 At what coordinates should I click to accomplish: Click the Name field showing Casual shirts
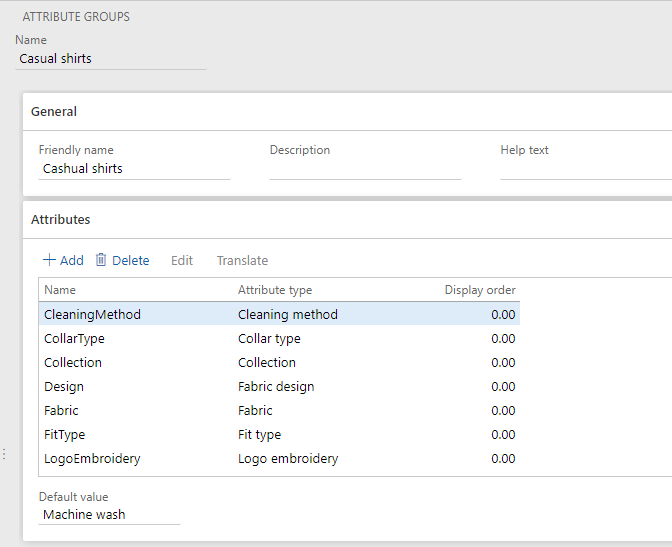pyautogui.click(x=111, y=59)
